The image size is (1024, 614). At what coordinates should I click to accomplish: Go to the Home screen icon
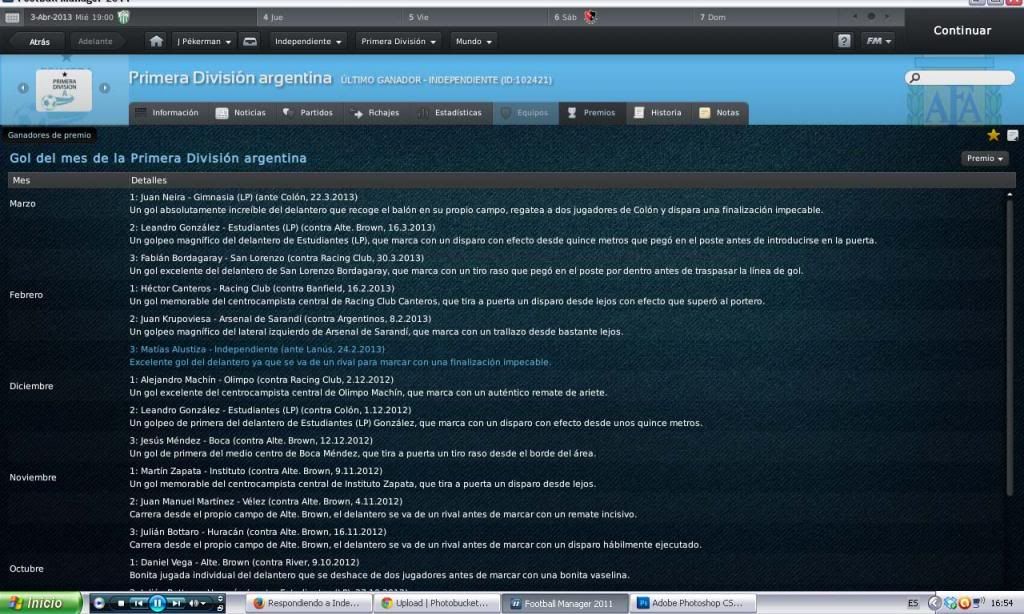(x=156, y=41)
